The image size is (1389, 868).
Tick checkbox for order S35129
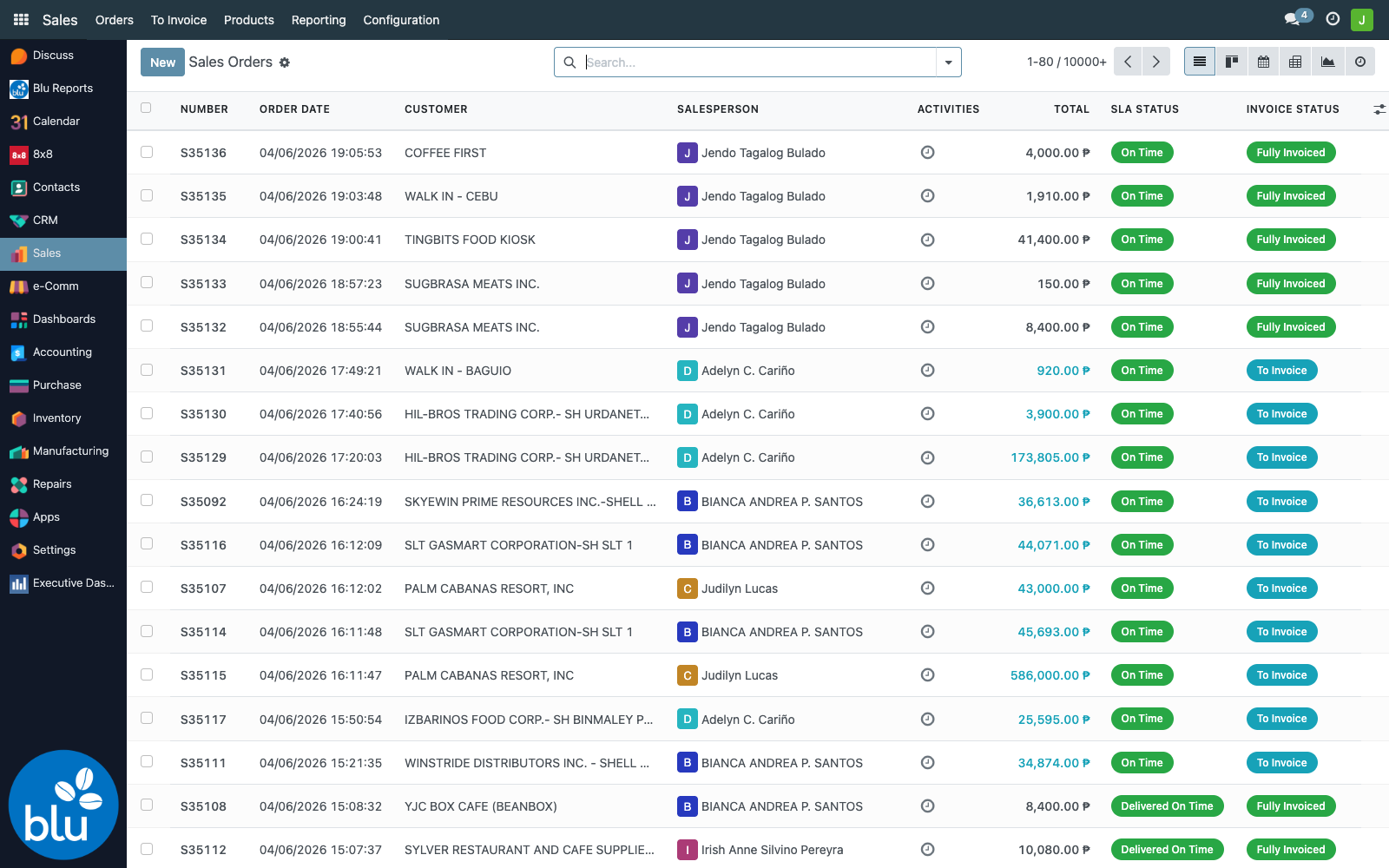pyautogui.click(x=147, y=457)
